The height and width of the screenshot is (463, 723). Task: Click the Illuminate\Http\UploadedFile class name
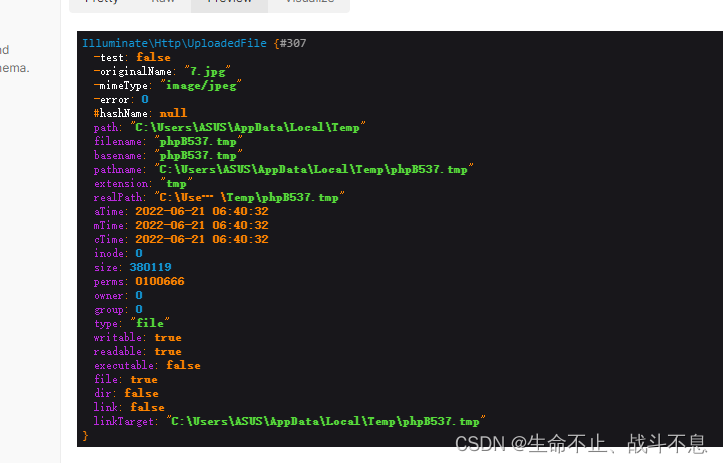coord(174,43)
